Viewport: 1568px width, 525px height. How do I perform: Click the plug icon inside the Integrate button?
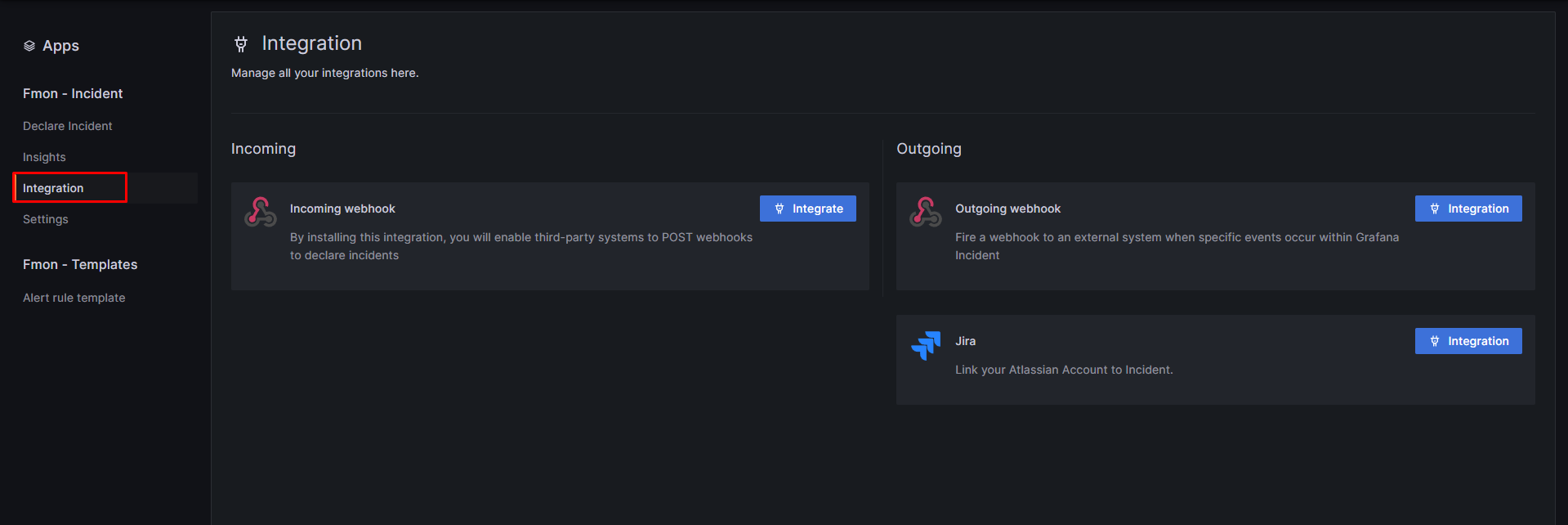780,209
